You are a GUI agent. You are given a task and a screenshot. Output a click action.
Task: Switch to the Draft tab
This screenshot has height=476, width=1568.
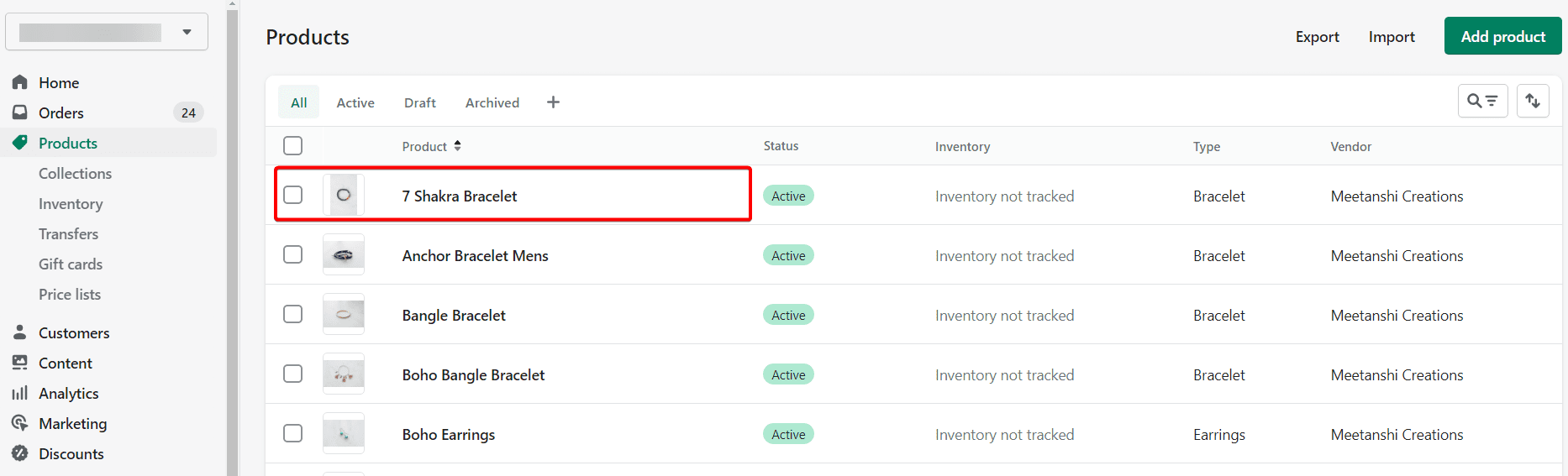point(420,102)
